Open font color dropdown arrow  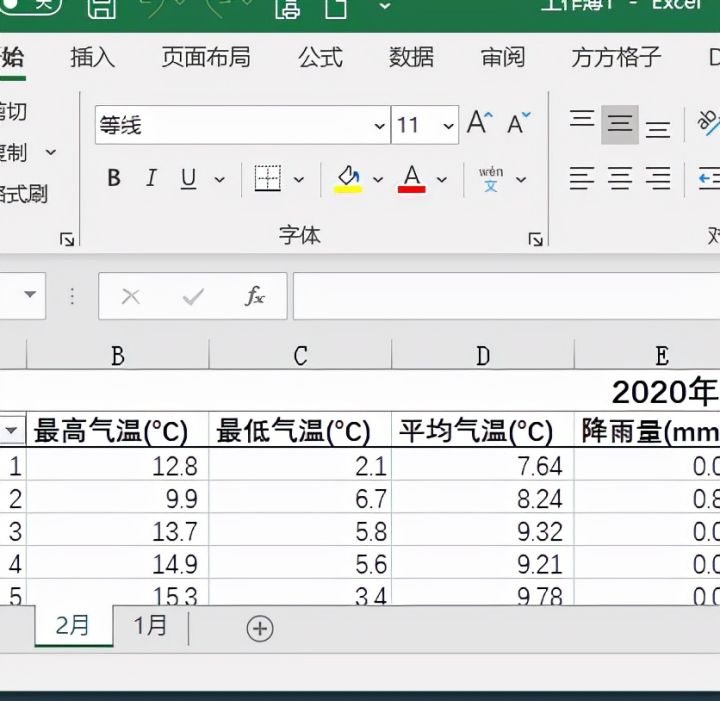(x=442, y=179)
